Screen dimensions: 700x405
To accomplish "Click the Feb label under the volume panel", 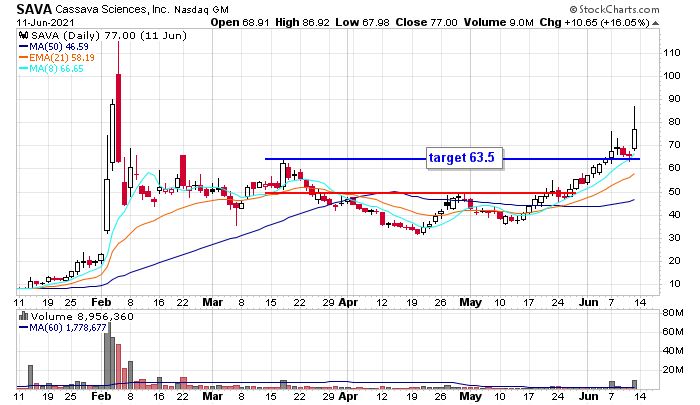I will coord(101,396).
